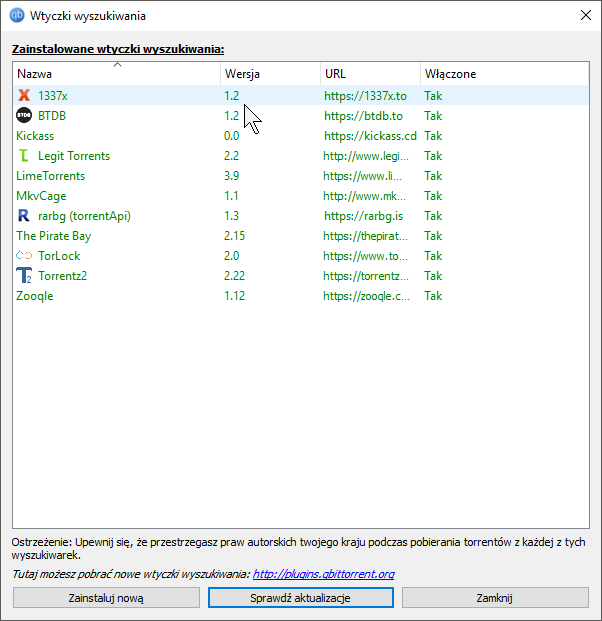Close the Wtyczki wyszukiwania dialog window
The height and width of the screenshot is (621, 602).
pos(585,15)
